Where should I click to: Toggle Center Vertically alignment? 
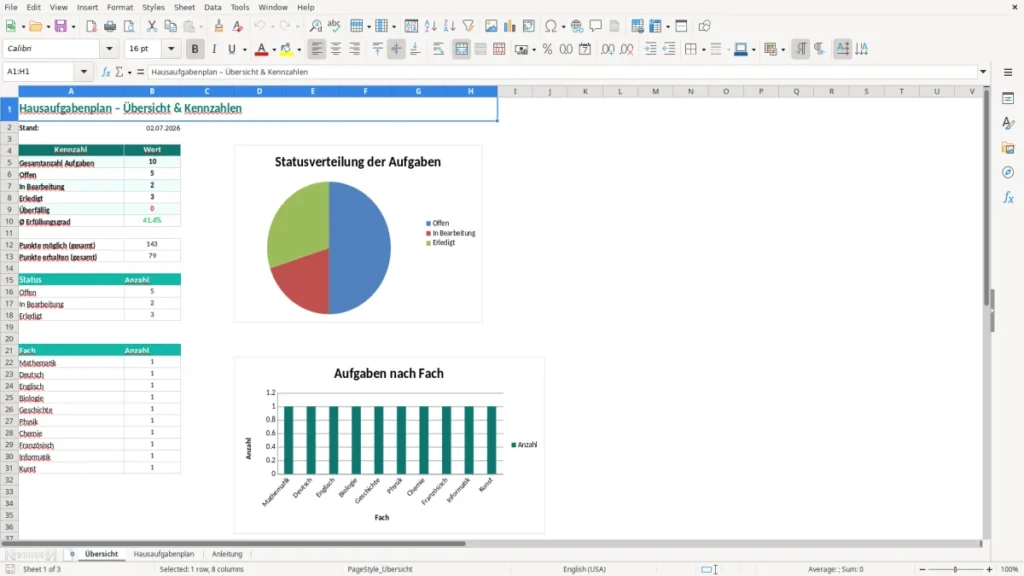(x=396, y=49)
